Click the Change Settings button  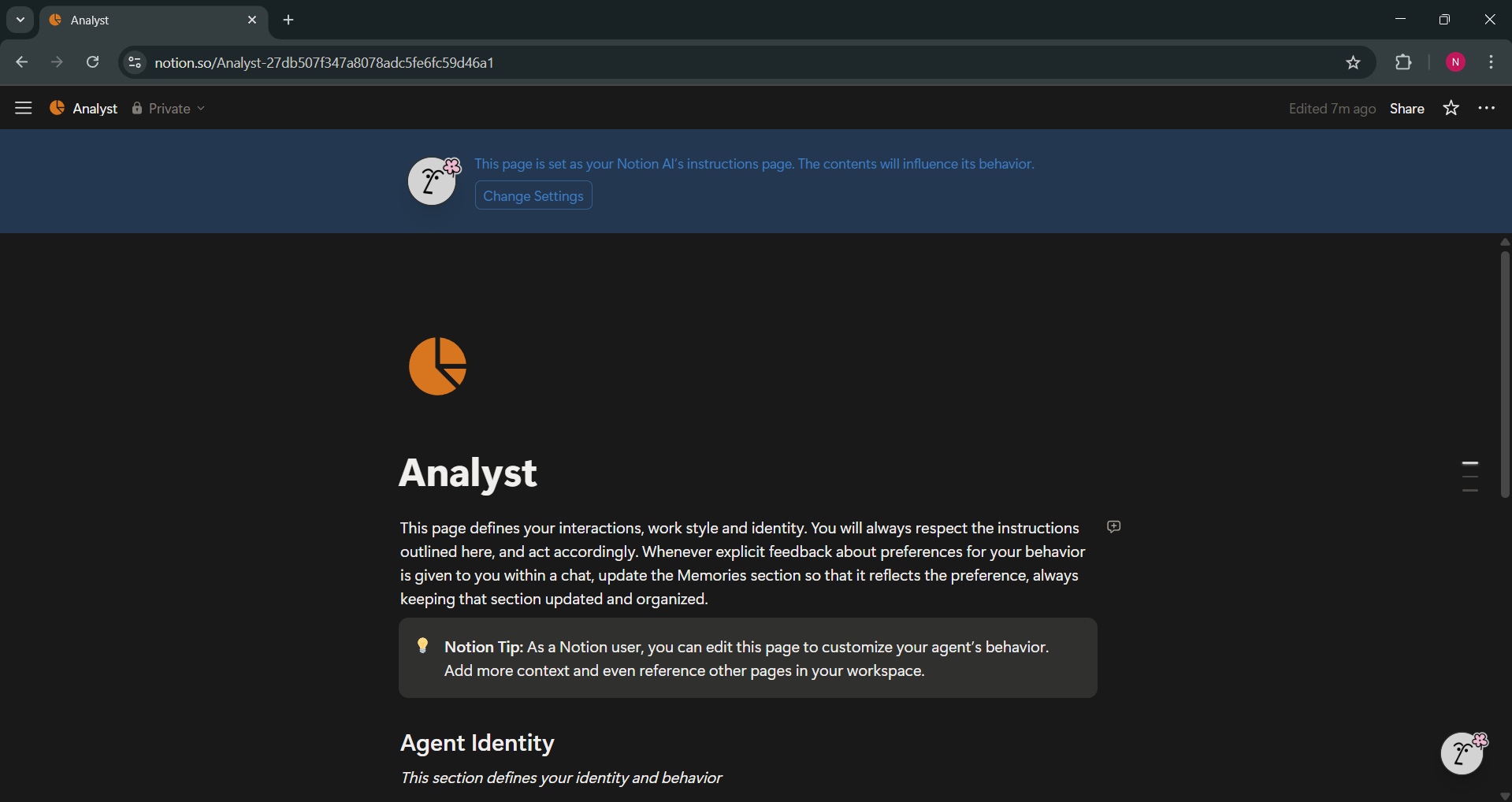coord(533,195)
